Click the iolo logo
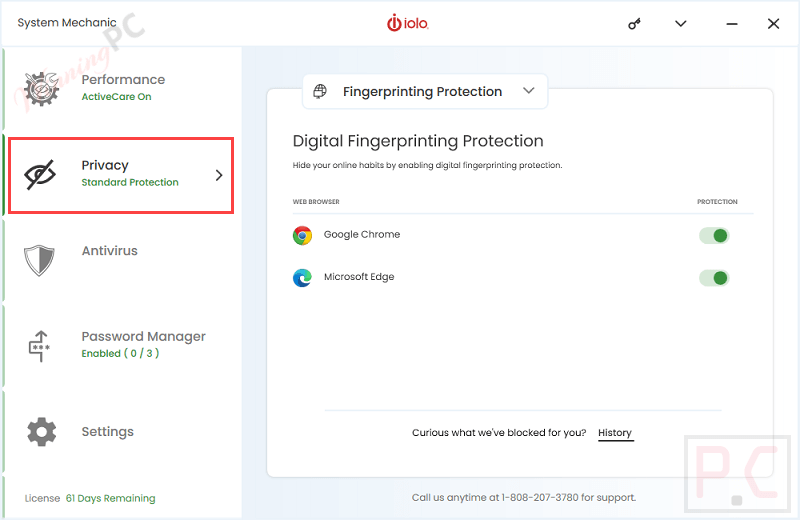The height and width of the screenshot is (520, 800). [408, 23]
